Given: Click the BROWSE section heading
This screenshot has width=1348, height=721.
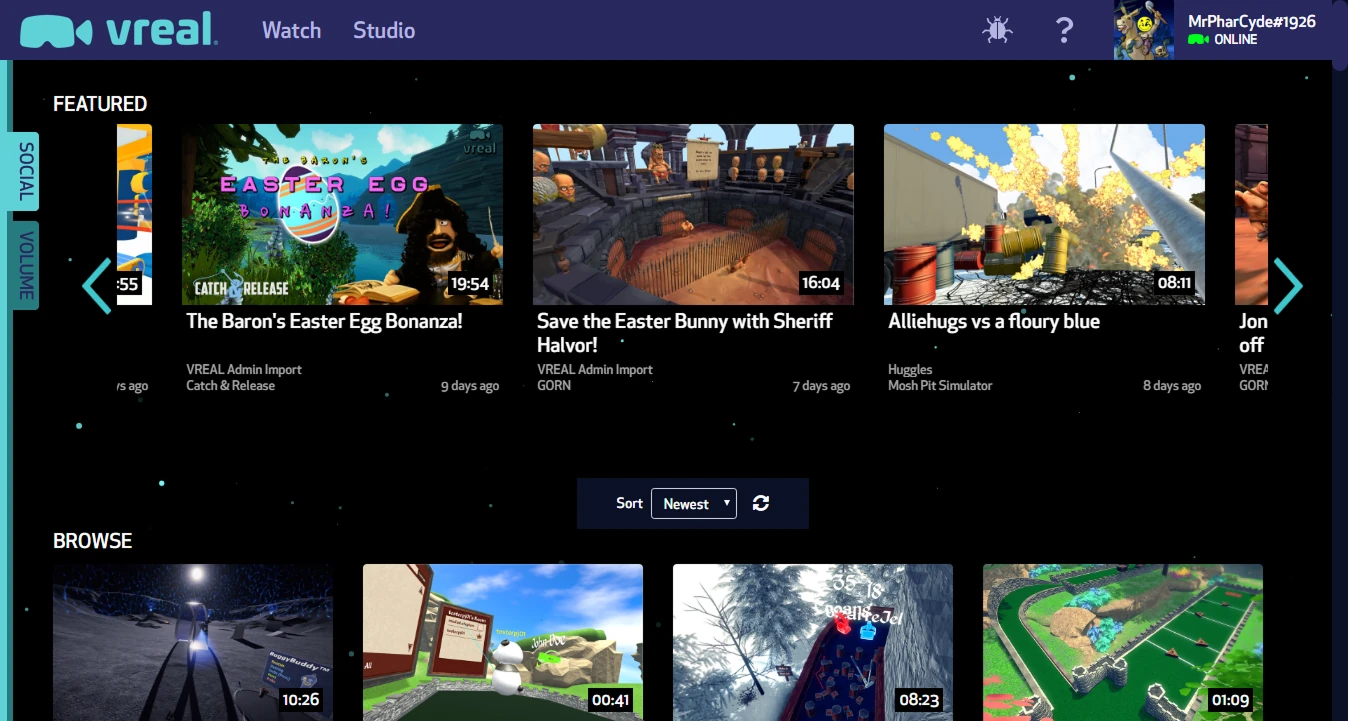Looking at the screenshot, I should point(92,541).
